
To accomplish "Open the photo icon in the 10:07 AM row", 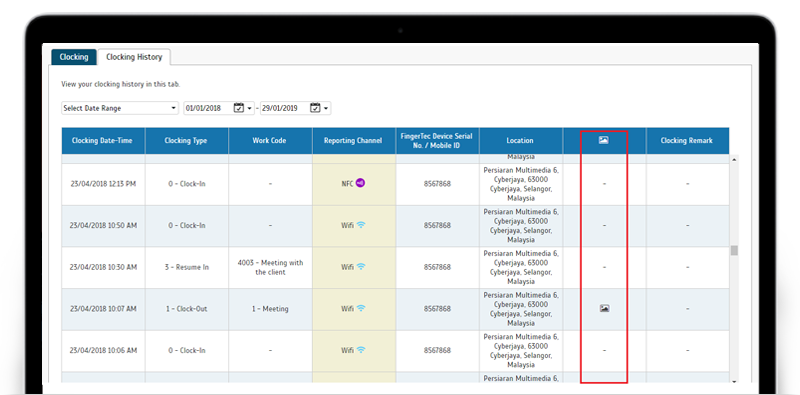I will (x=605, y=308).
